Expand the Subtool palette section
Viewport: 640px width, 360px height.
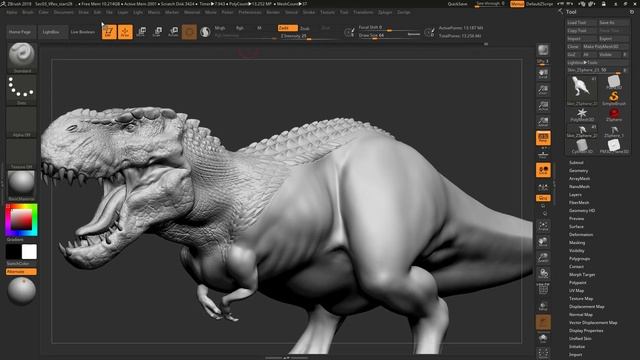pos(576,162)
